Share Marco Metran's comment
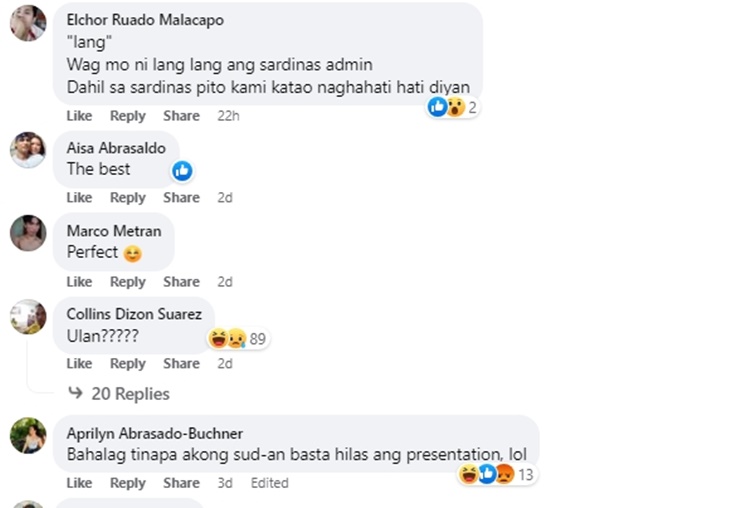 (x=181, y=282)
